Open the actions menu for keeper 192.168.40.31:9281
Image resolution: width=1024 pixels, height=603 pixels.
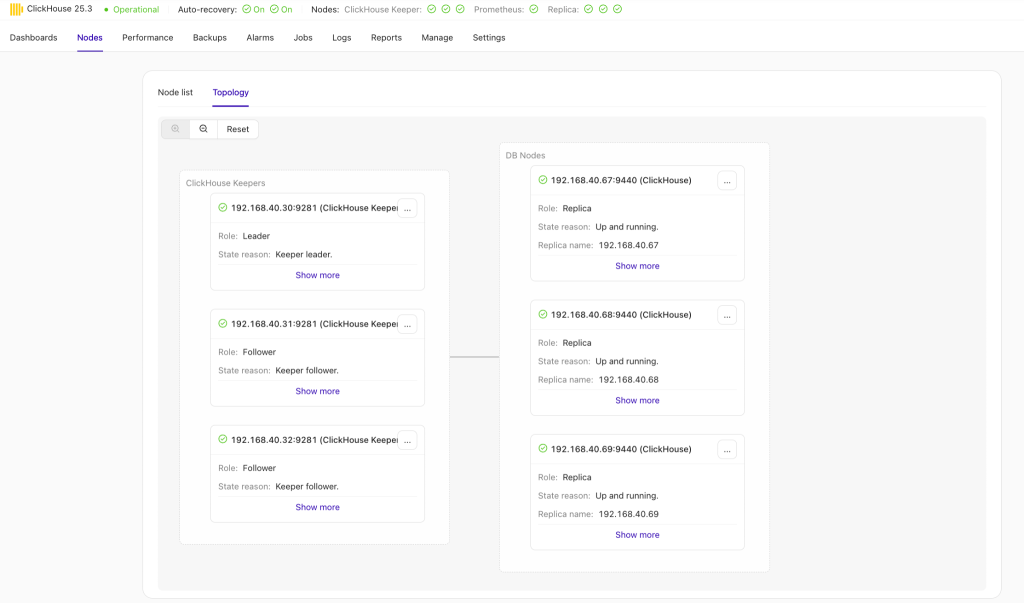pyautogui.click(x=408, y=325)
